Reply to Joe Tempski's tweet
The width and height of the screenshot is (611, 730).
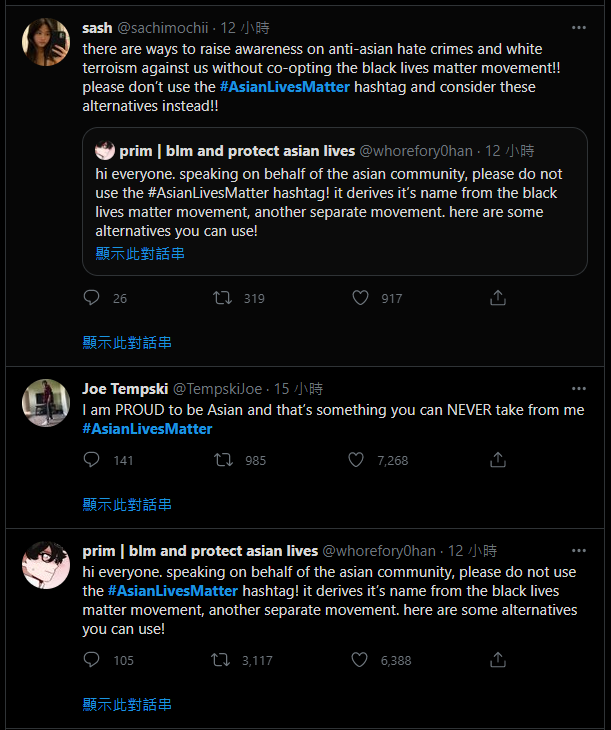pos(92,460)
